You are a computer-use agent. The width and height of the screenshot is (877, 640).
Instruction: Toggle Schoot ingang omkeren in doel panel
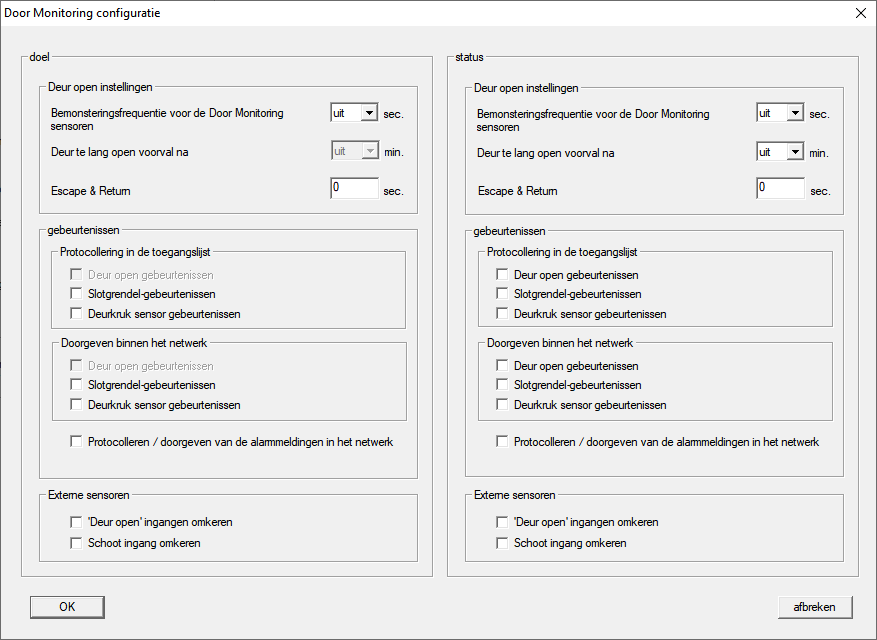77,543
